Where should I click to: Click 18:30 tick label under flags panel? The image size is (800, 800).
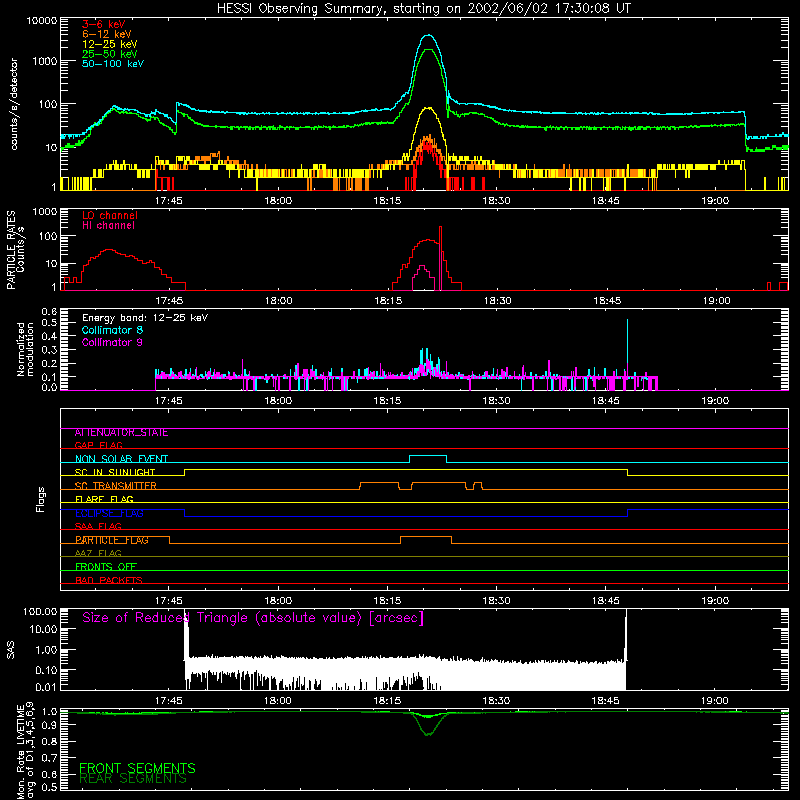(496, 601)
